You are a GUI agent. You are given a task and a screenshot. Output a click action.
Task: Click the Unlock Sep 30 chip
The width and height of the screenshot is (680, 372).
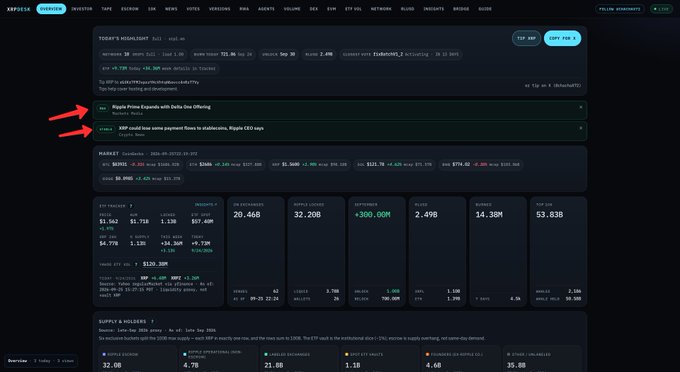(278, 55)
